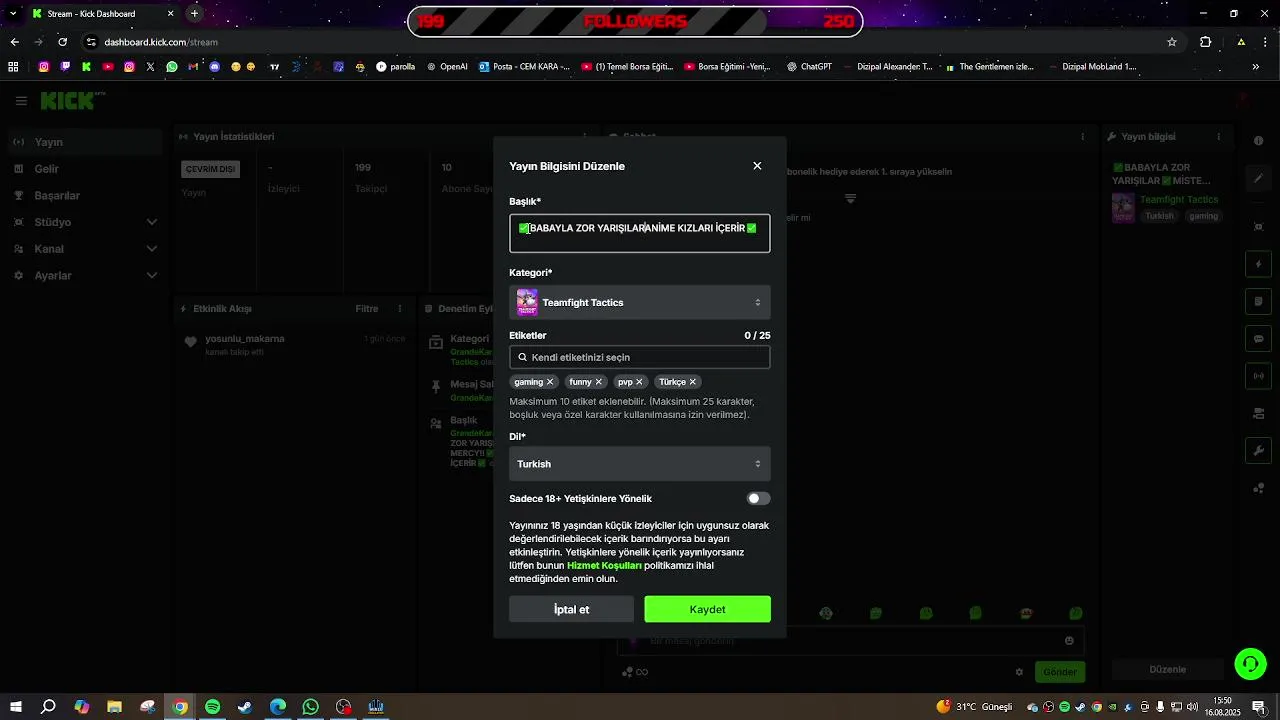This screenshot has height=720, width=1280.
Task: Open chat settings gear icon
Action: 1019,672
